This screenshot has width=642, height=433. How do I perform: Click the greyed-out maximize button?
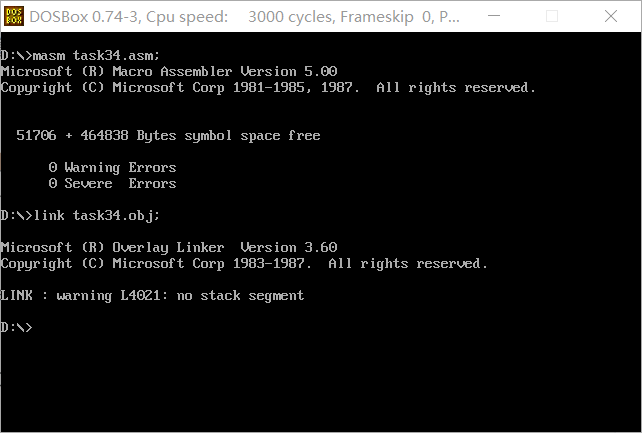pyautogui.click(x=552, y=16)
